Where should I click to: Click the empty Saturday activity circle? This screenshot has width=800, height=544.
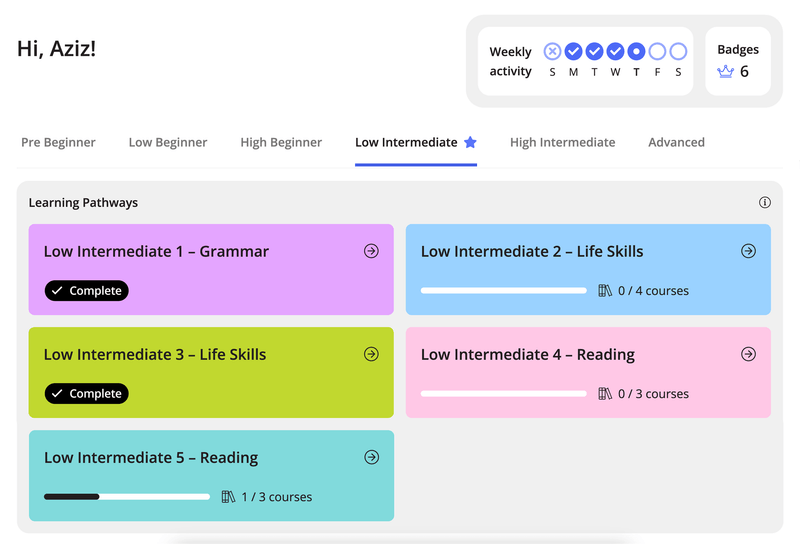[678, 52]
